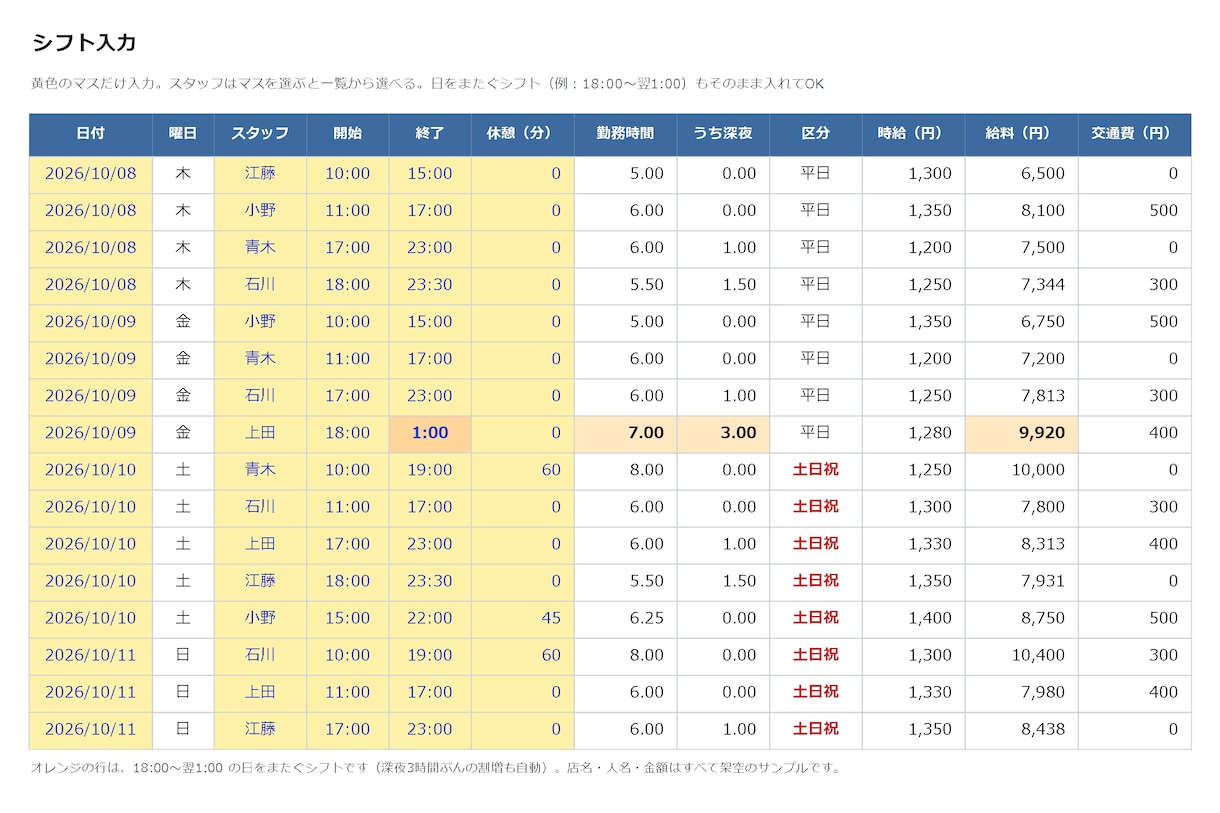1220x813 pixels.
Task: Select the 8,313 salary cell
Action: (1021, 544)
